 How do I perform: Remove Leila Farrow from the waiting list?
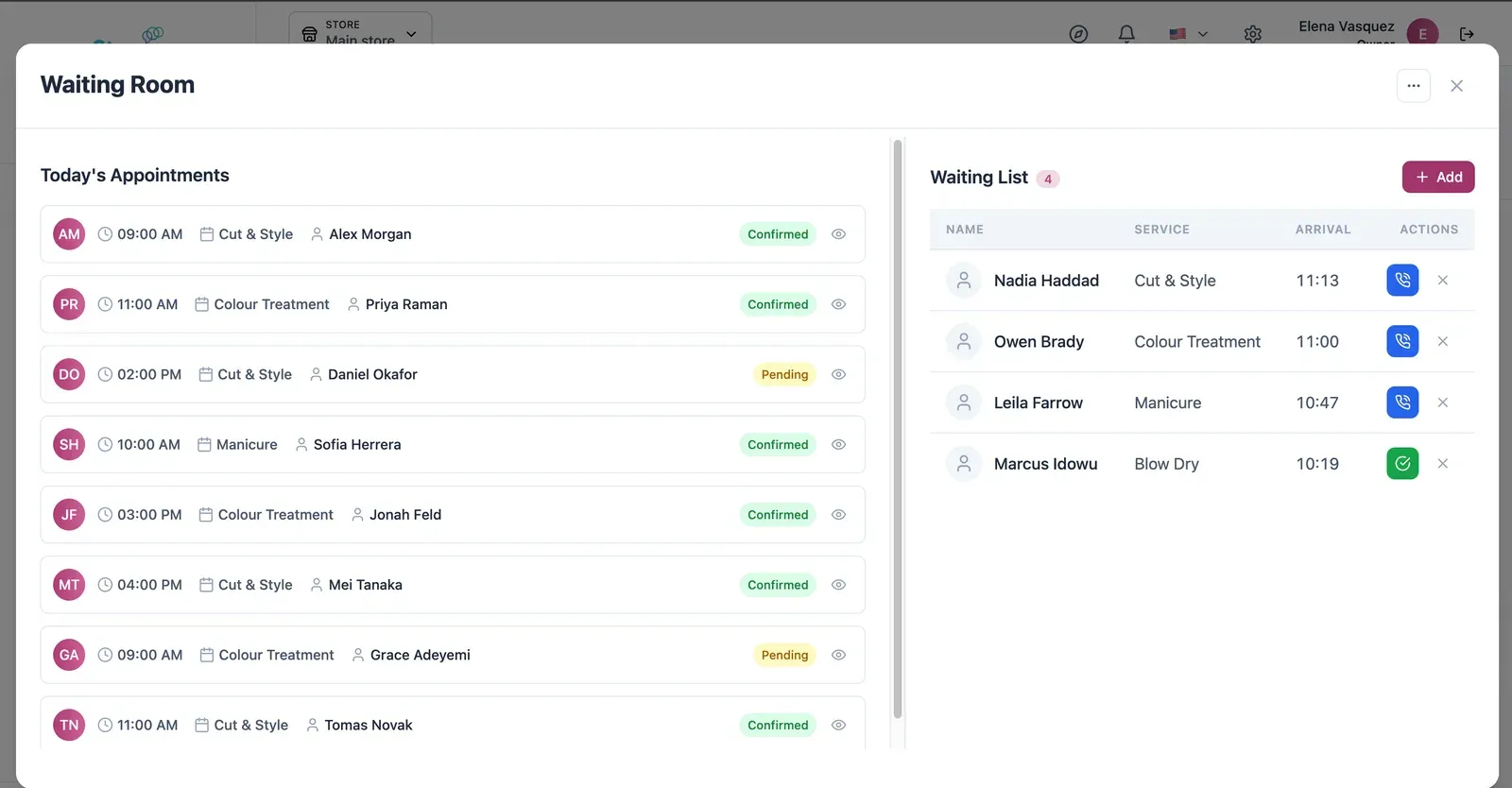(x=1443, y=403)
